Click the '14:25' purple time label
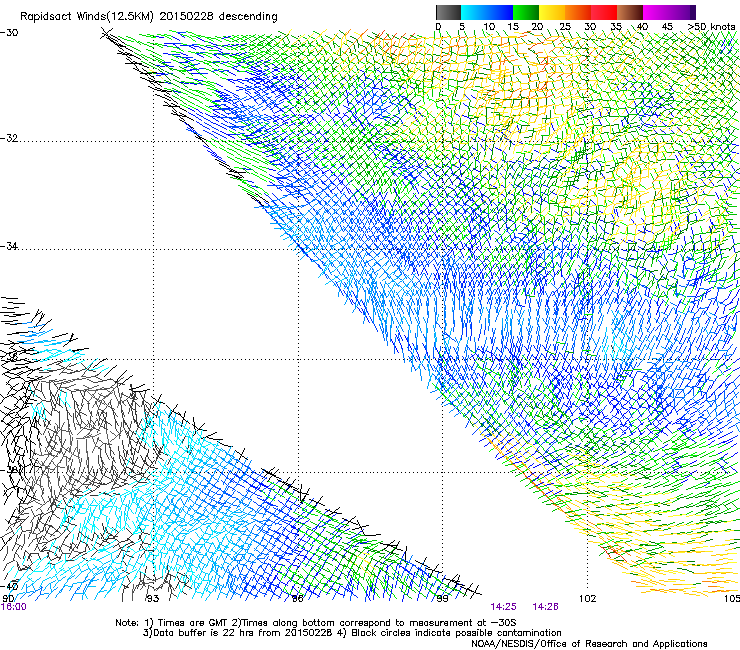The width and height of the screenshot is (740, 650). [504, 607]
